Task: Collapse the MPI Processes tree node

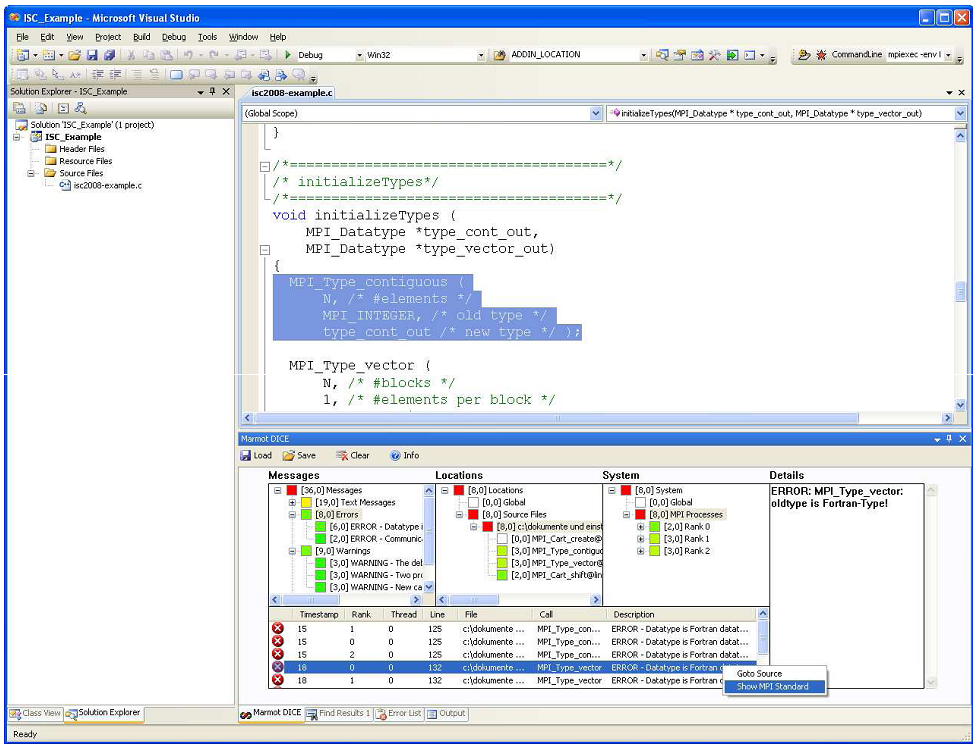Action: click(626, 515)
